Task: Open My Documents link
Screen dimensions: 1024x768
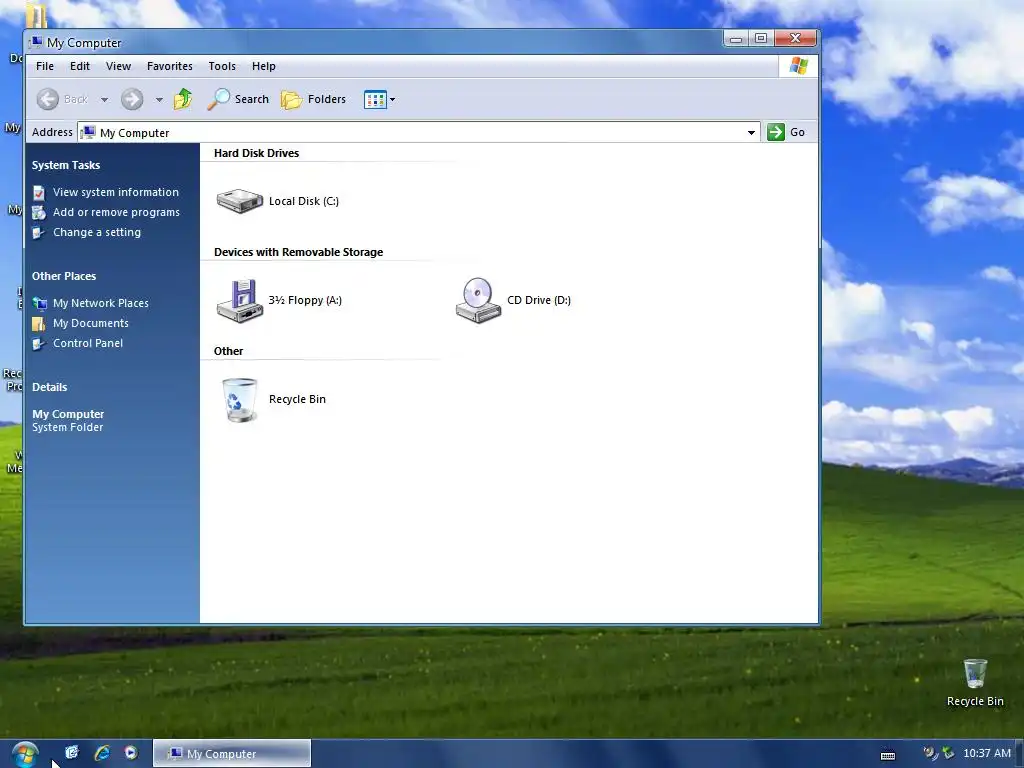Action: (91, 323)
